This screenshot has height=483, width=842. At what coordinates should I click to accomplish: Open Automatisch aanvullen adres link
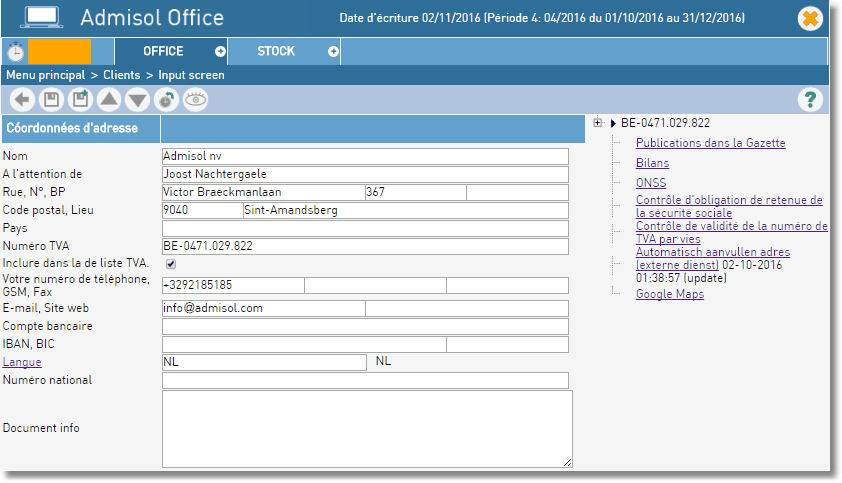713,258
